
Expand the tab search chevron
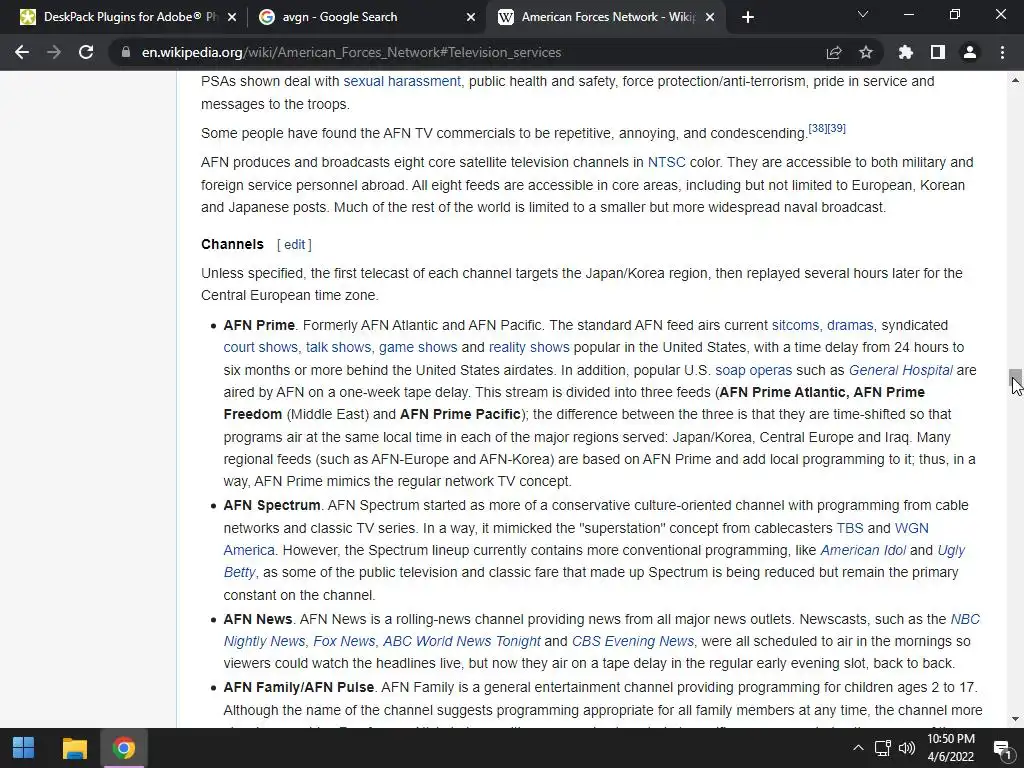(863, 14)
